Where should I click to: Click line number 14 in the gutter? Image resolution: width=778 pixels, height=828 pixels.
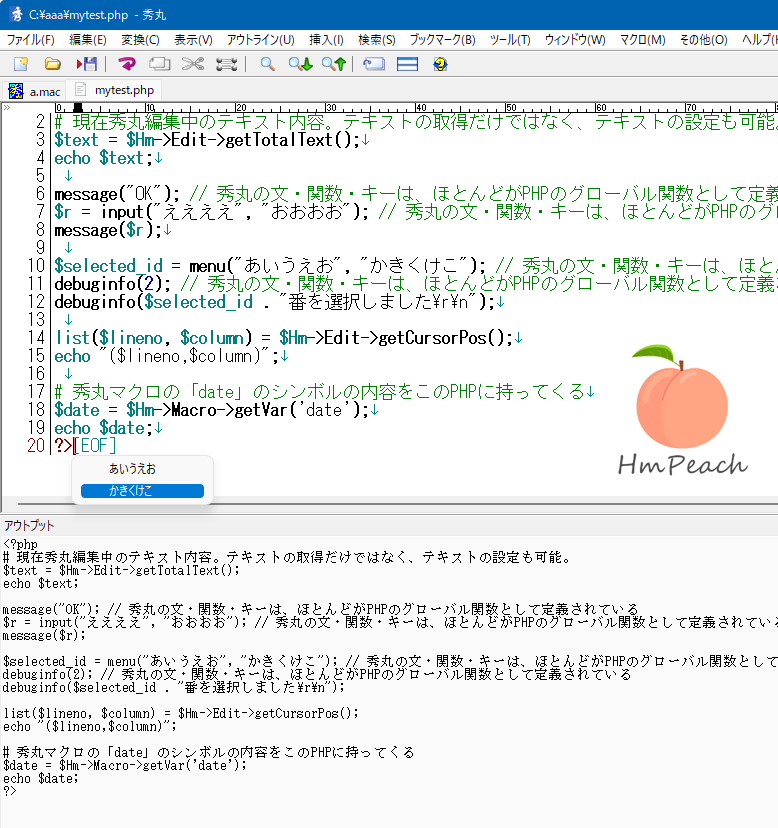(36, 338)
